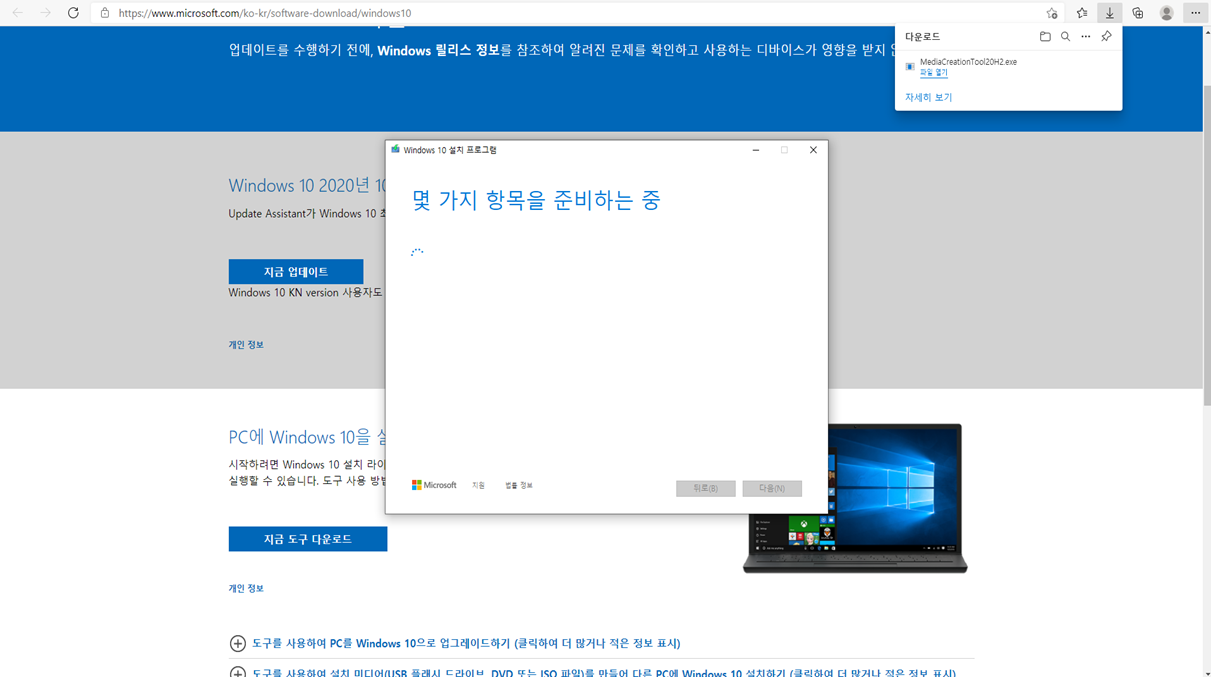The width and height of the screenshot is (1211, 677).
Task: Close the Windows 10 설치 프로그램 window
Action: click(813, 150)
